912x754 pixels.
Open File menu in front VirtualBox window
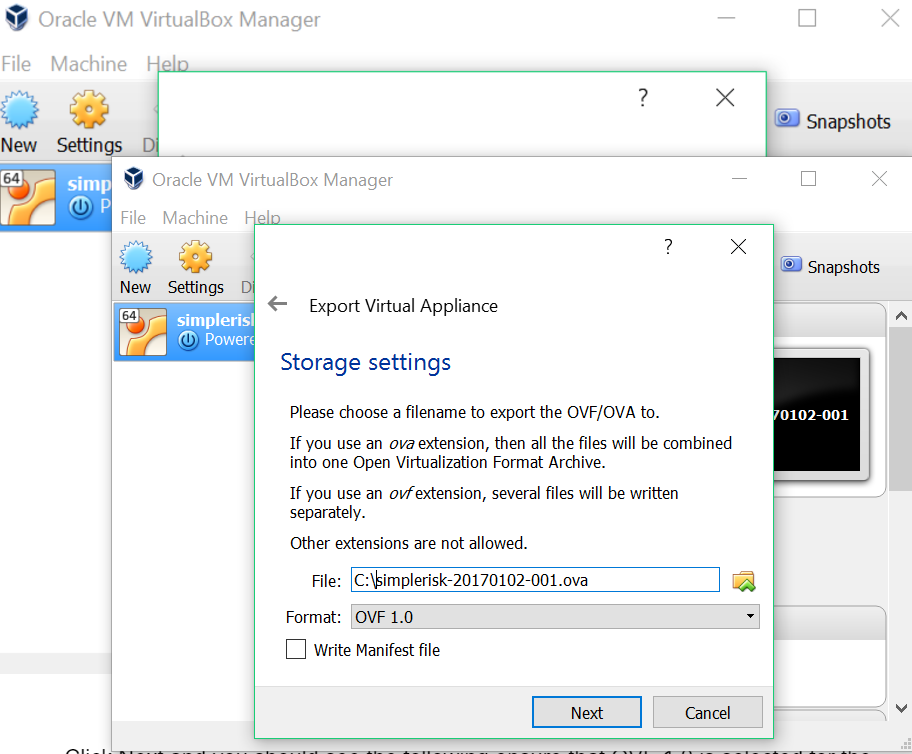coord(133,218)
